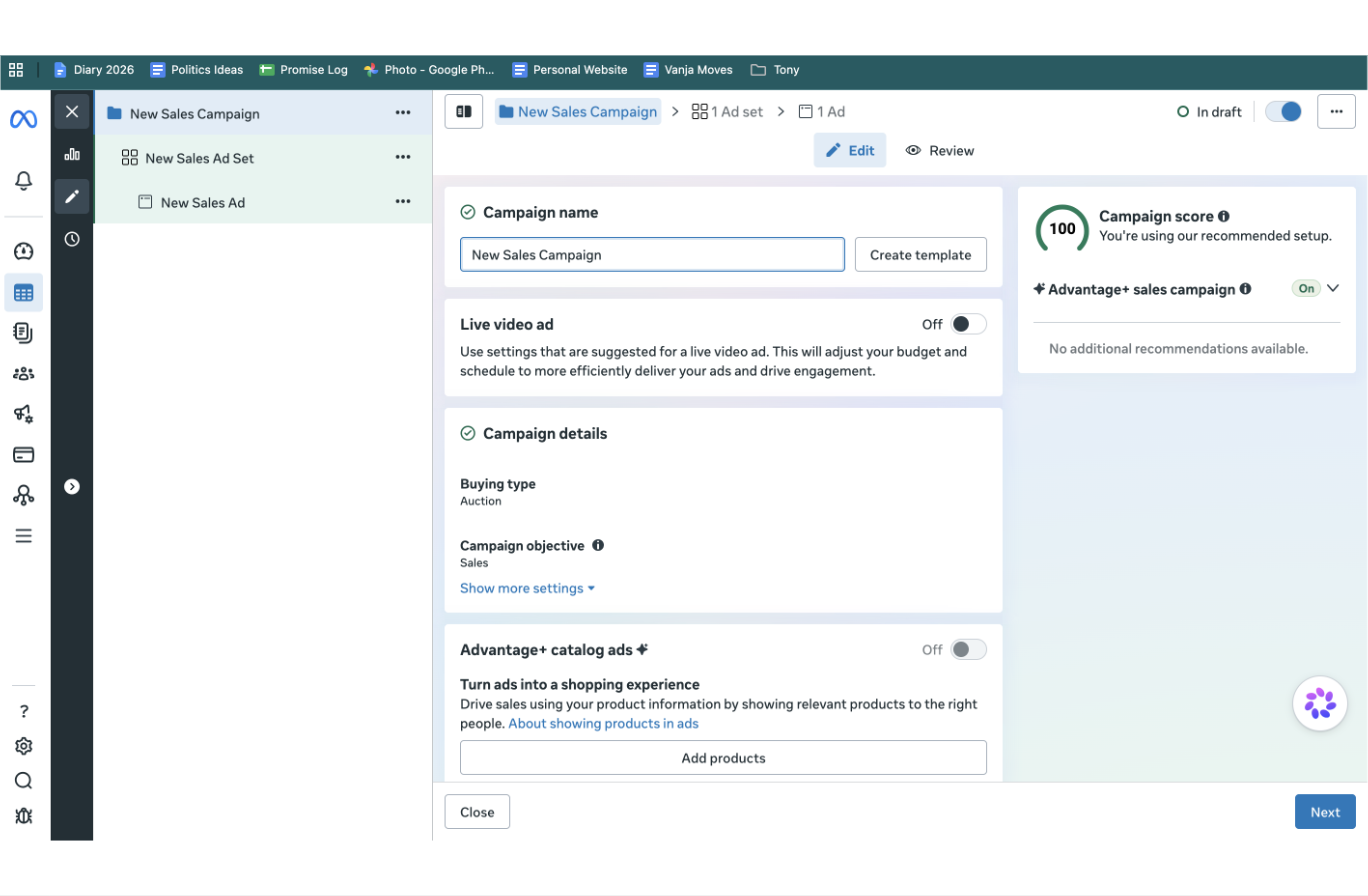Click the Campaign name input field
The height and width of the screenshot is (896, 1368).
652,255
